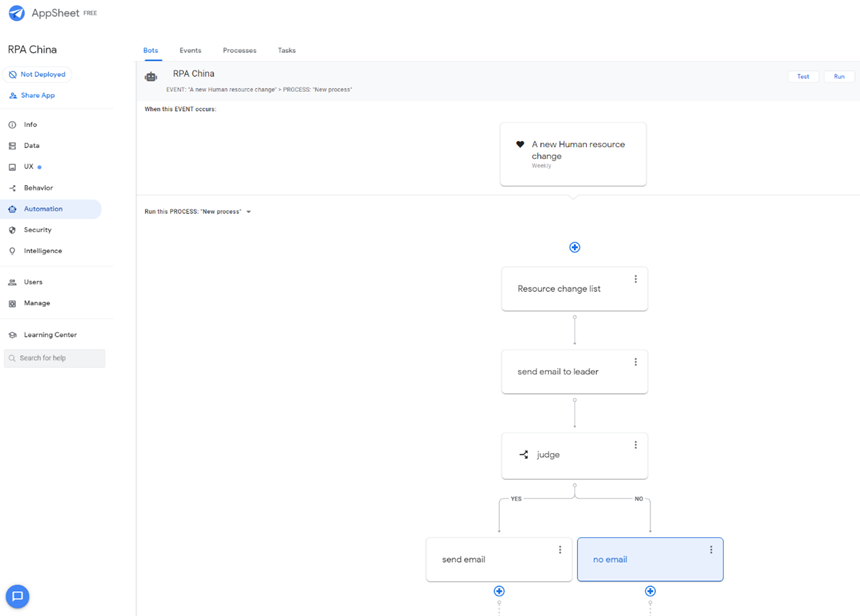
Task: Open the Learning Center cap icon
Action: (x=12, y=335)
